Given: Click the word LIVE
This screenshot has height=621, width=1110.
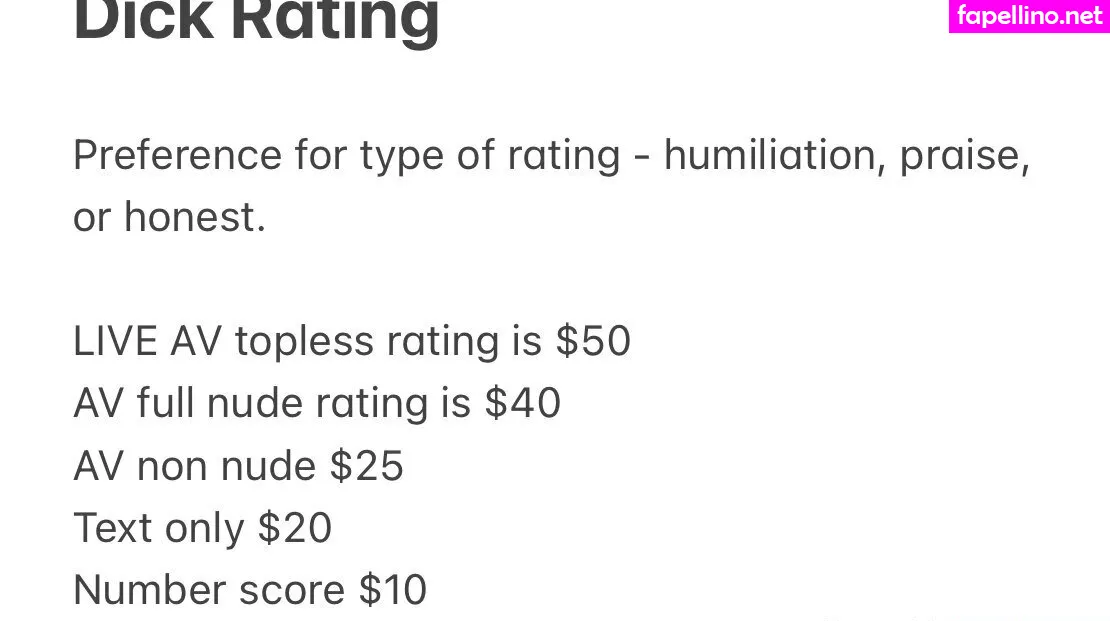Looking at the screenshot, I should [115, 342].
